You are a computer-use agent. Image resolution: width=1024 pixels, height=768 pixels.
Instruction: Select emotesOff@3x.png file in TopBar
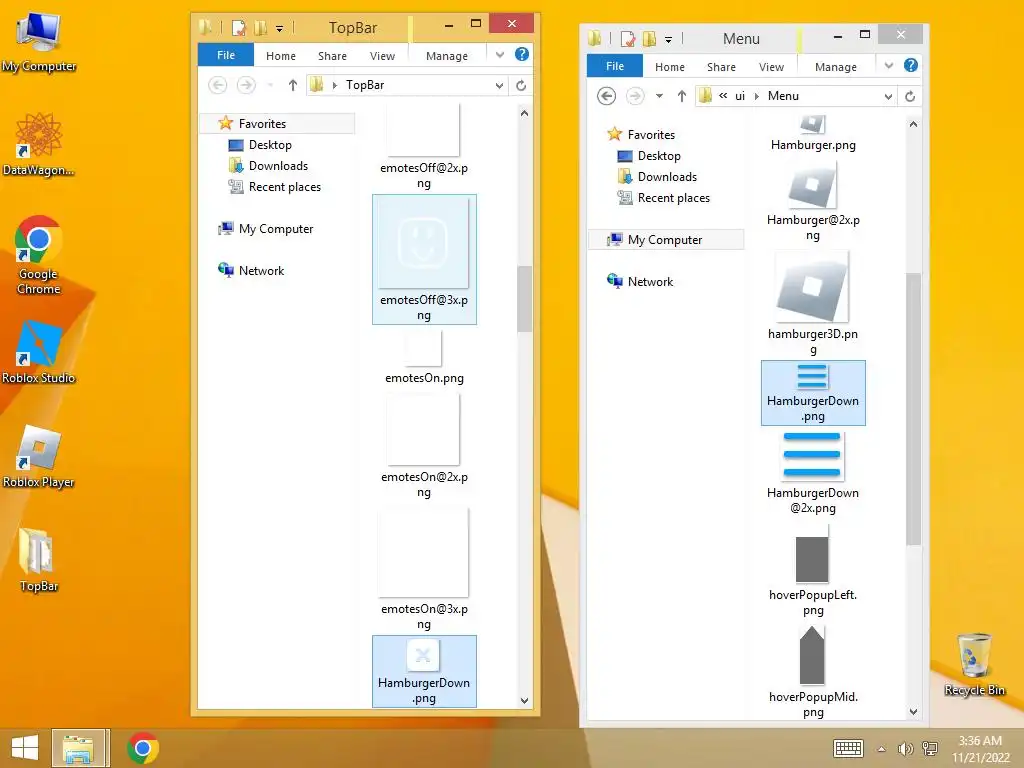pyautogui.click(x=424, y=259)
